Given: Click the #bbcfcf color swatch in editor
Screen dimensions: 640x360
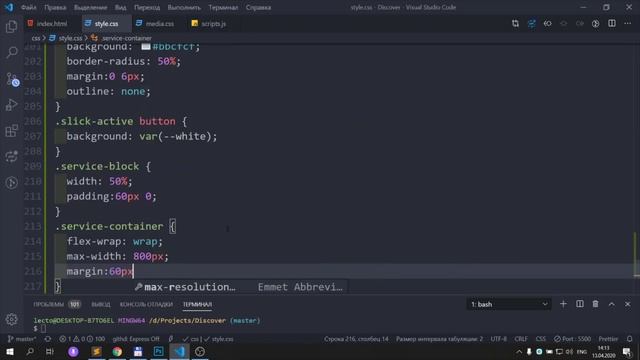Looking at the screenshot, I should 146,47.
